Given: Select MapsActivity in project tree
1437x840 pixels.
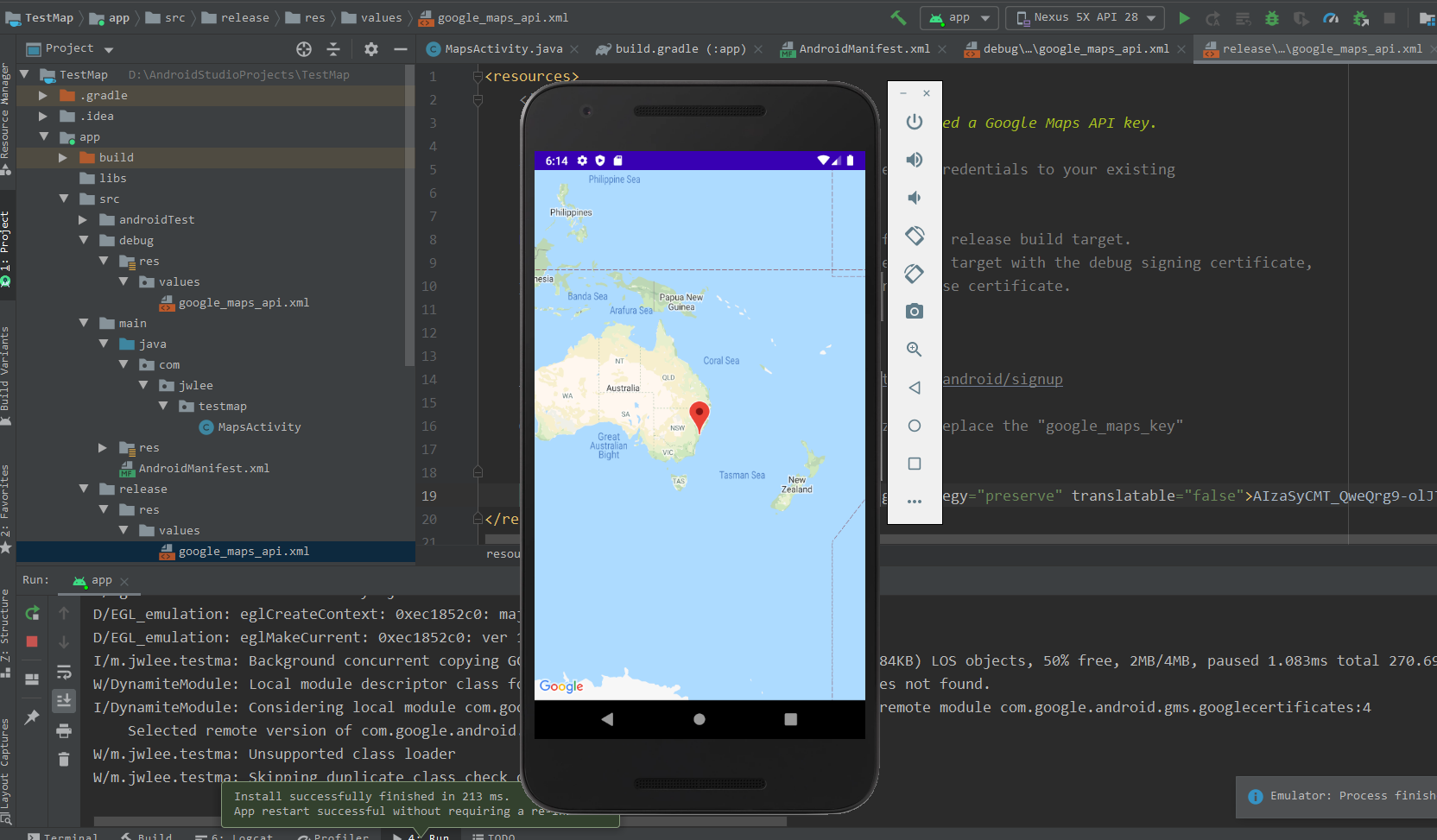Looking at the screenshot, I should tap(259, 427).
